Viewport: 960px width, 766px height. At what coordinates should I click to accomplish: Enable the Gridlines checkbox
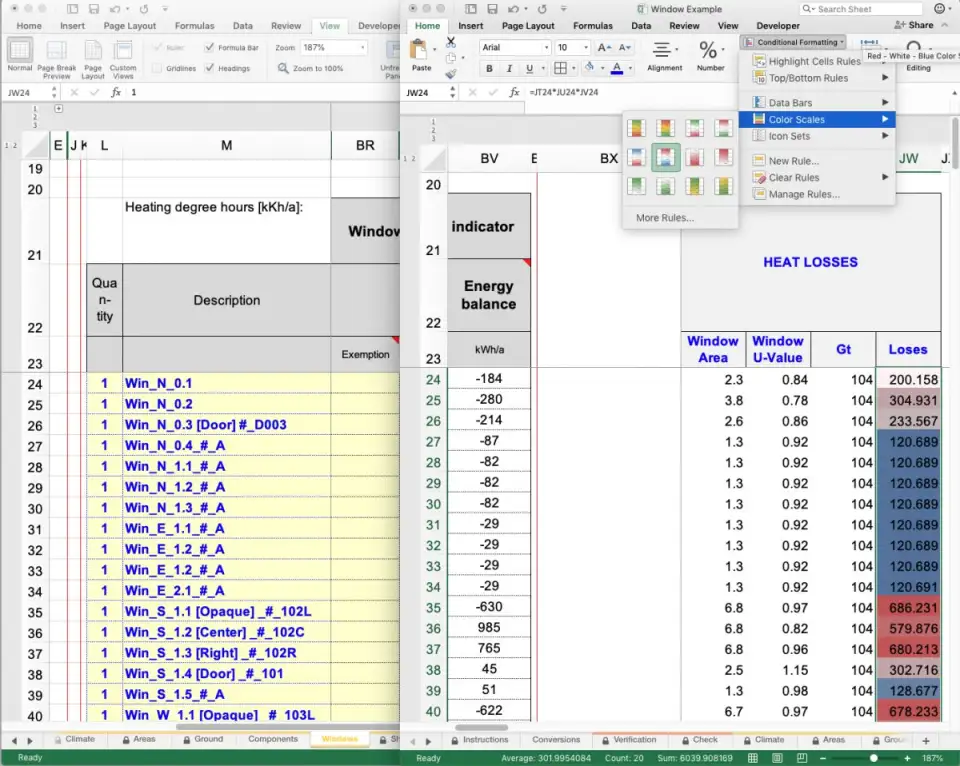point(158,68)
